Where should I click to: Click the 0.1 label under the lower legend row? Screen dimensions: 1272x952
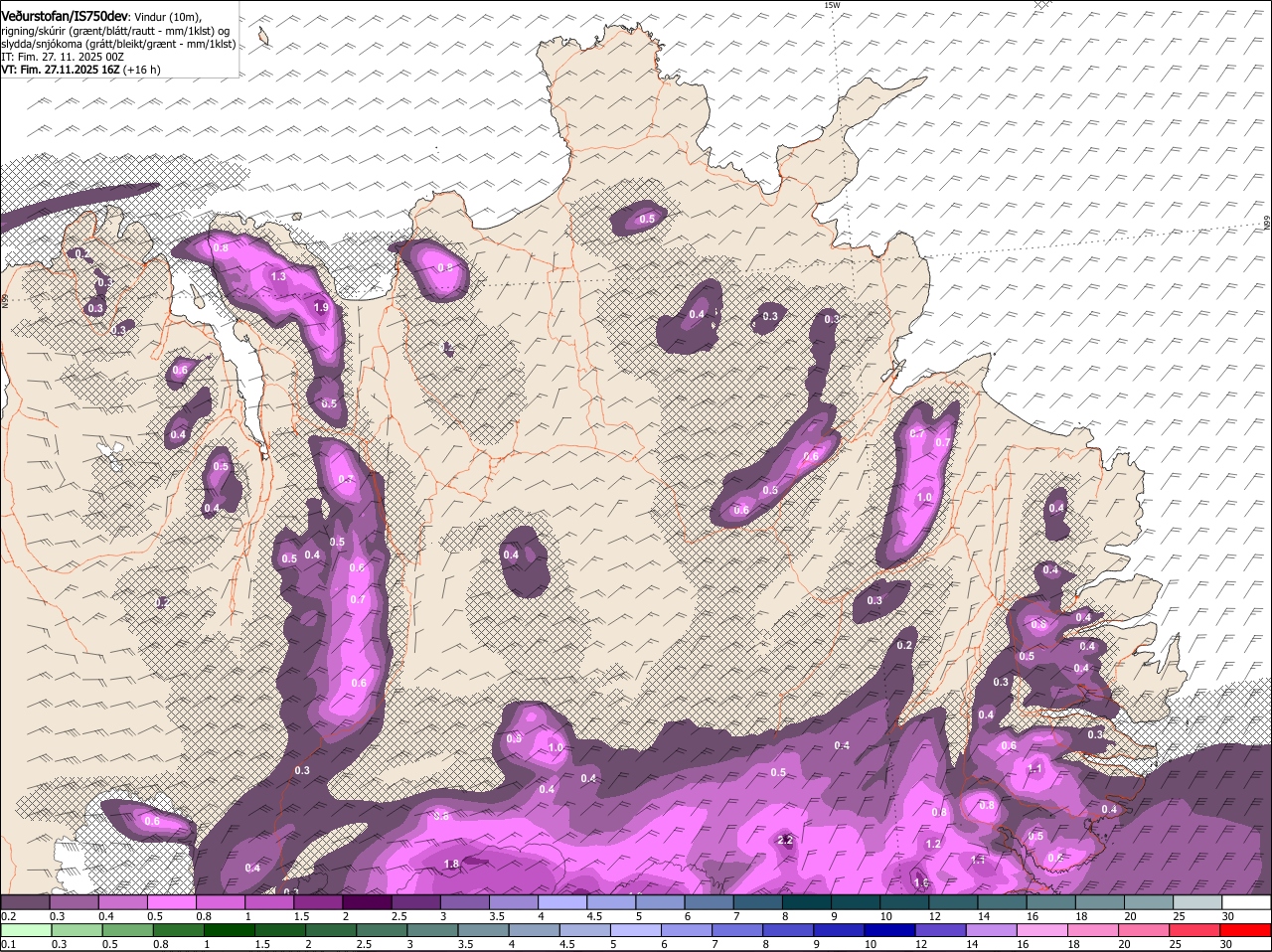click(9, 945)
